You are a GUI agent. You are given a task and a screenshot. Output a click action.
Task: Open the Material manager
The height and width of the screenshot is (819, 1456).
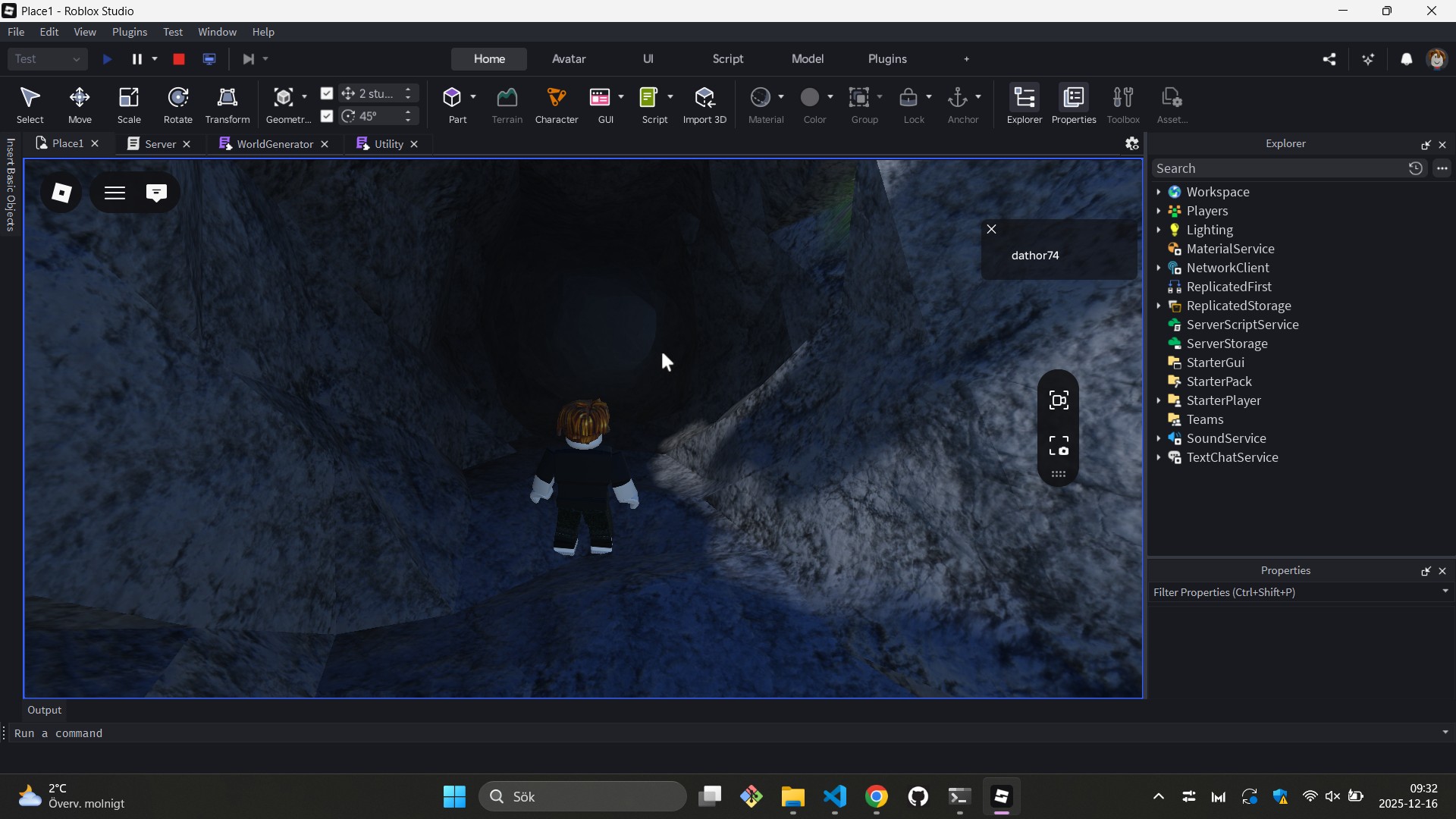tap(765, 105)
